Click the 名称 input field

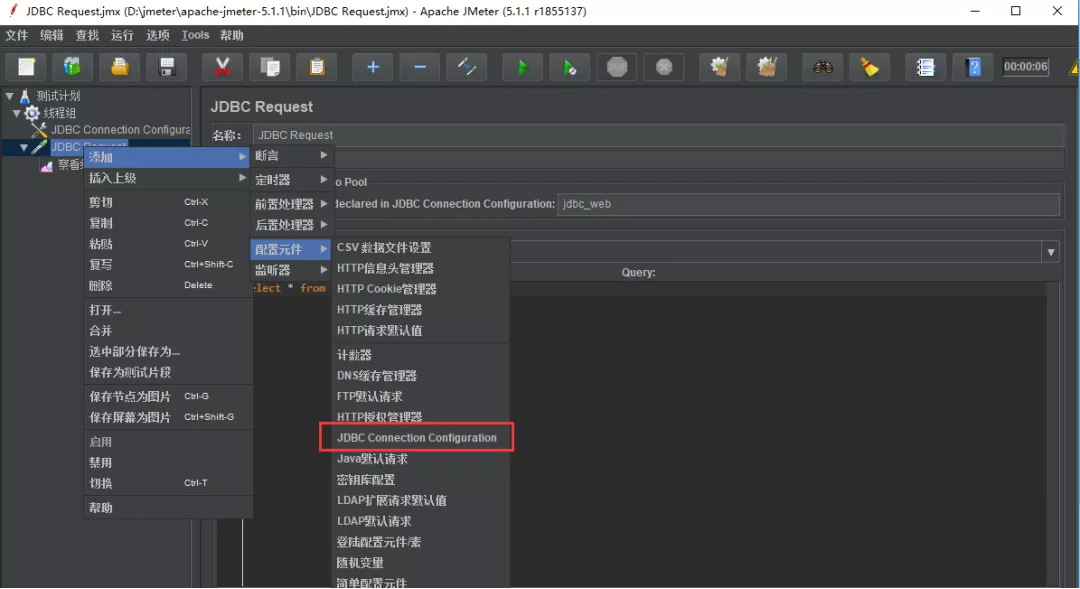point(658,135)
